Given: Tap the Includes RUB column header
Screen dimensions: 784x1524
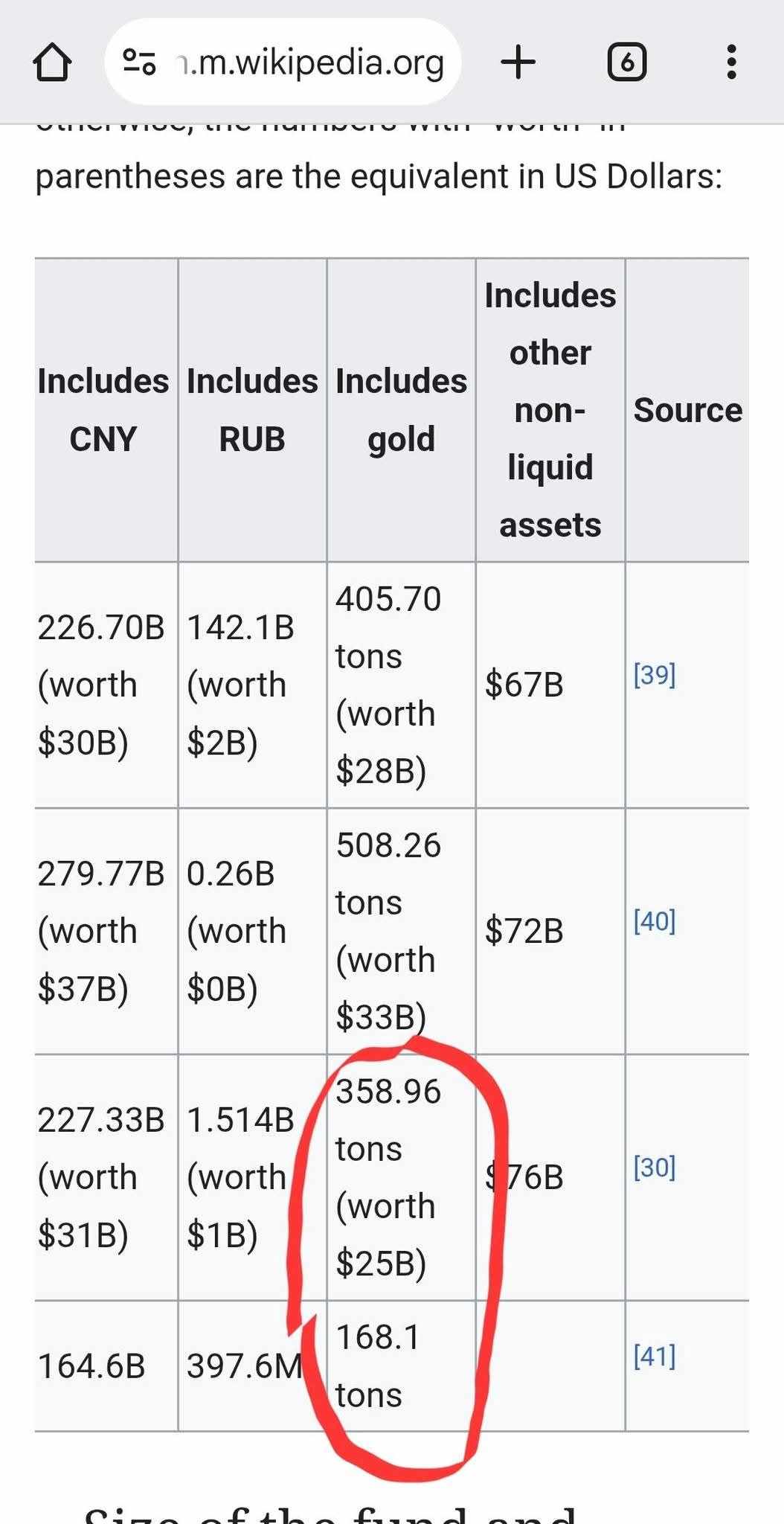Looking at the screenshot, I should tap(252, 410).
